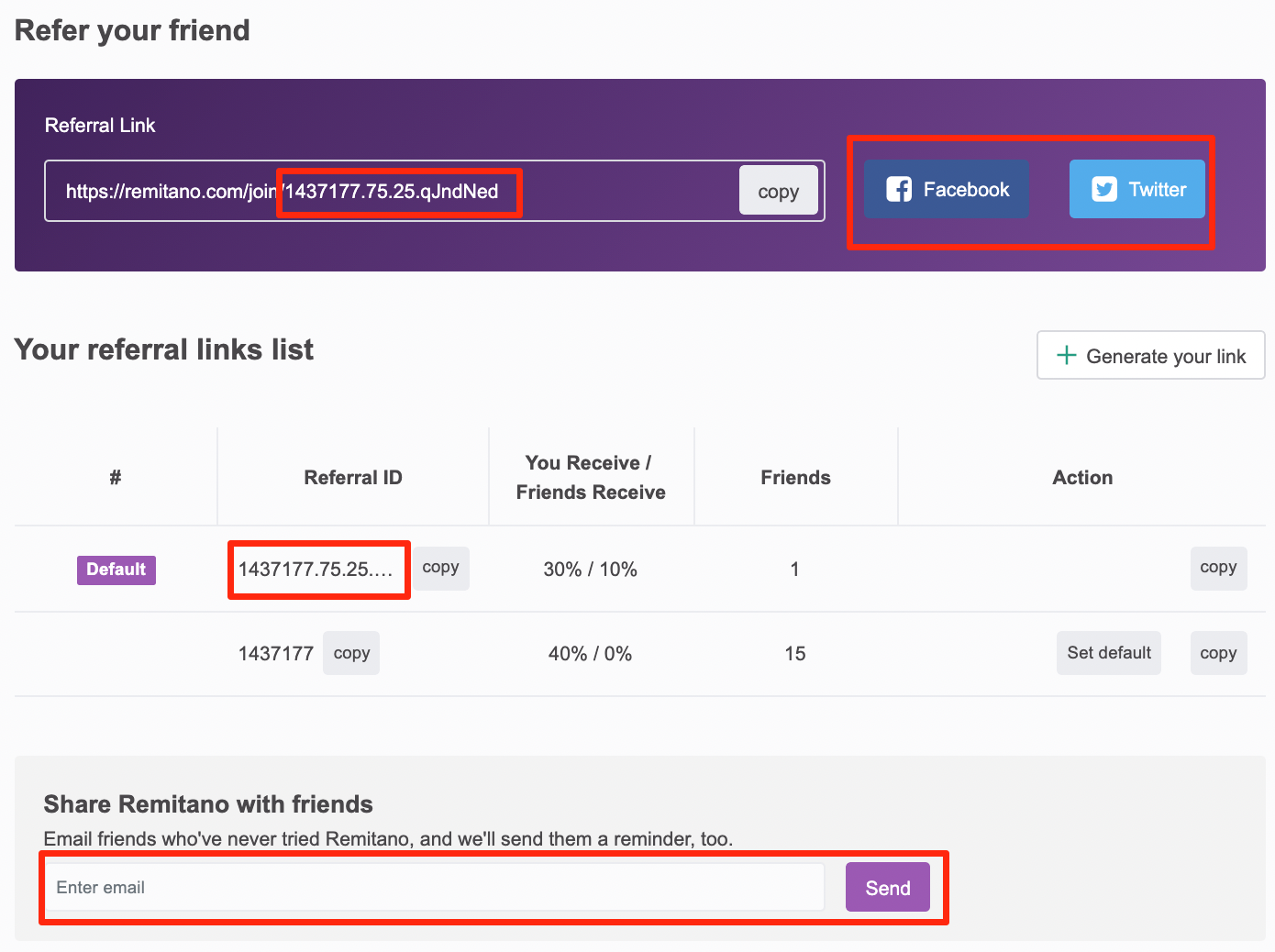
Task: Click the plus icon on Generate your link
Action: tap(1066, 355)
